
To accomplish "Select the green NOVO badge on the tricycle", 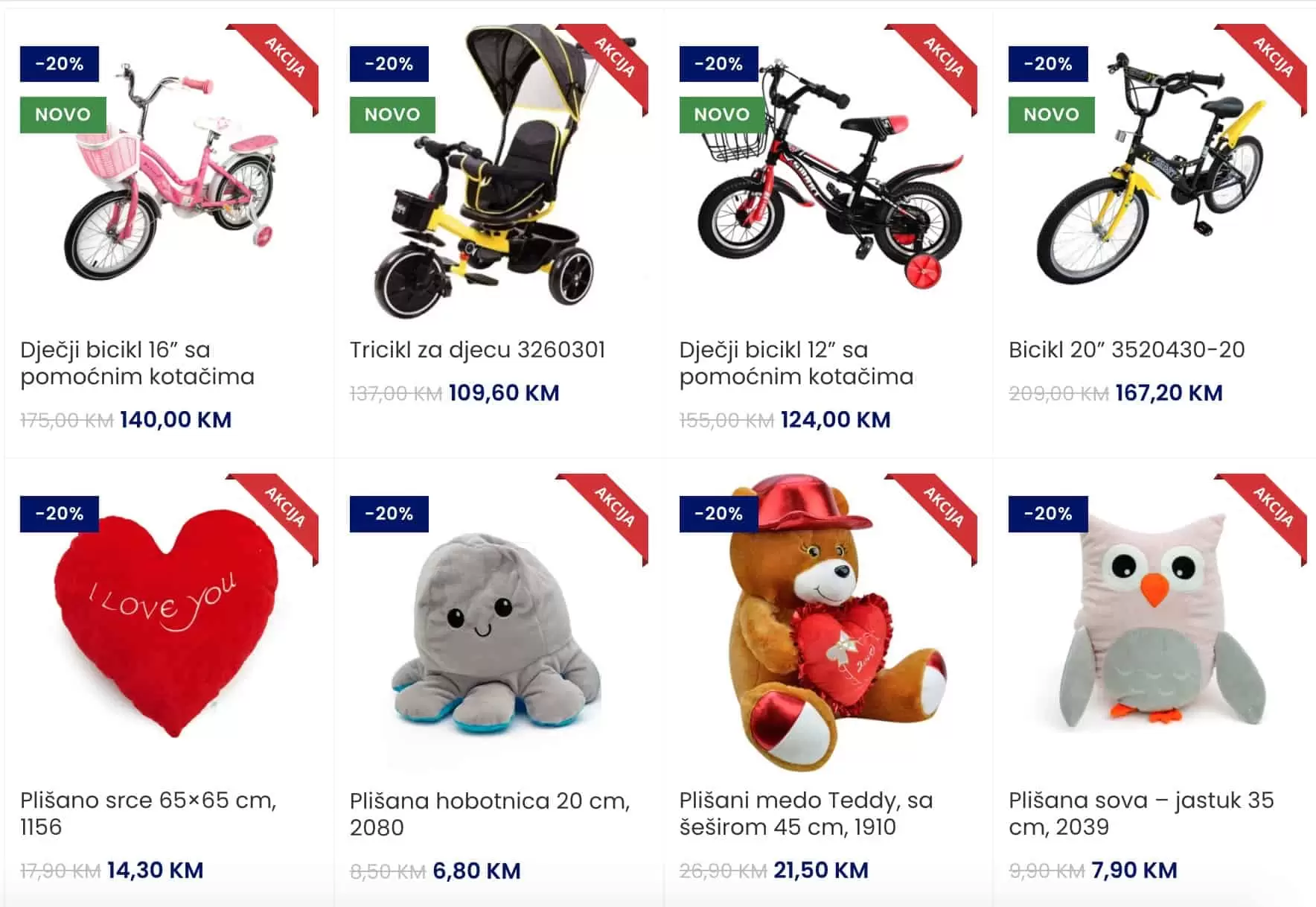I will [392, 115].
